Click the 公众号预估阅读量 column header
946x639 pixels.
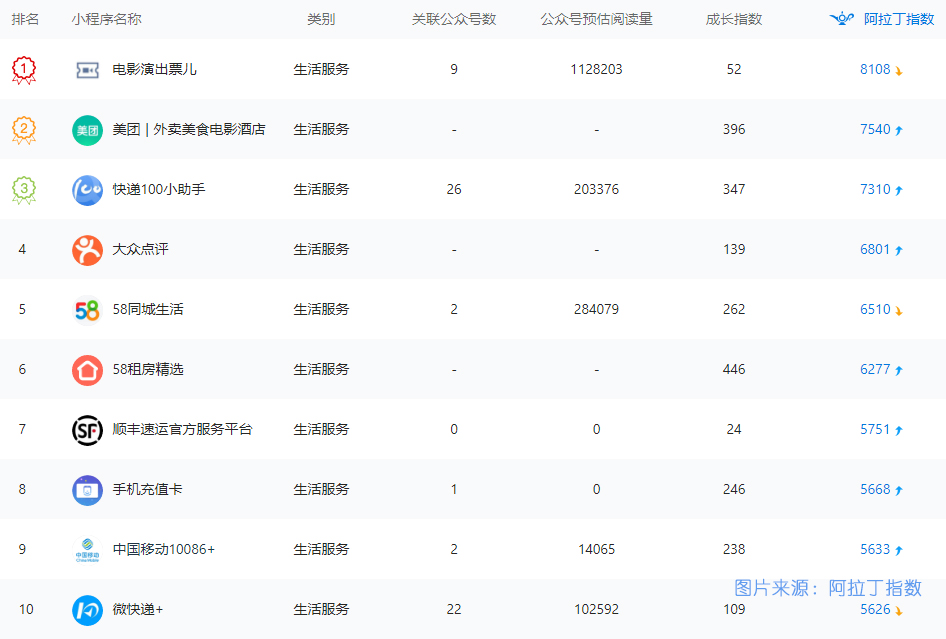tap(596, 19)
